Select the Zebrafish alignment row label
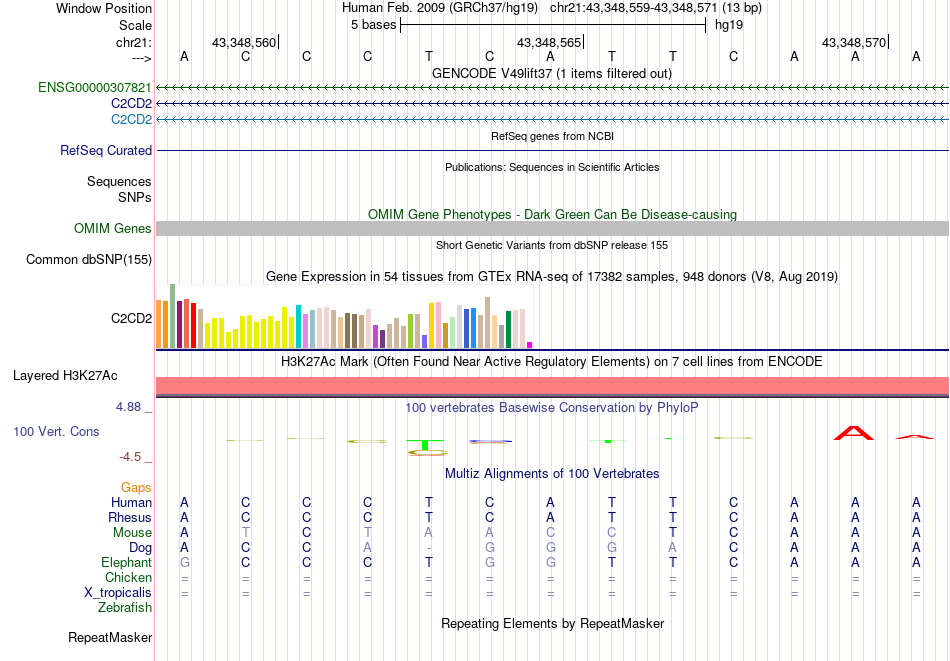Viewport: 950px width, 661px height. 125,608
